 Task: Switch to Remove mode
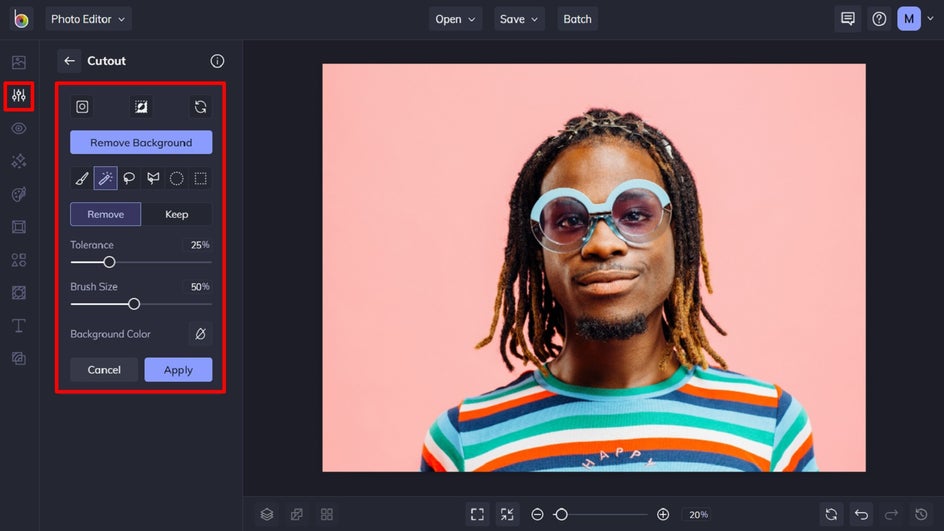pyautogui.click(x=105, y=214)
